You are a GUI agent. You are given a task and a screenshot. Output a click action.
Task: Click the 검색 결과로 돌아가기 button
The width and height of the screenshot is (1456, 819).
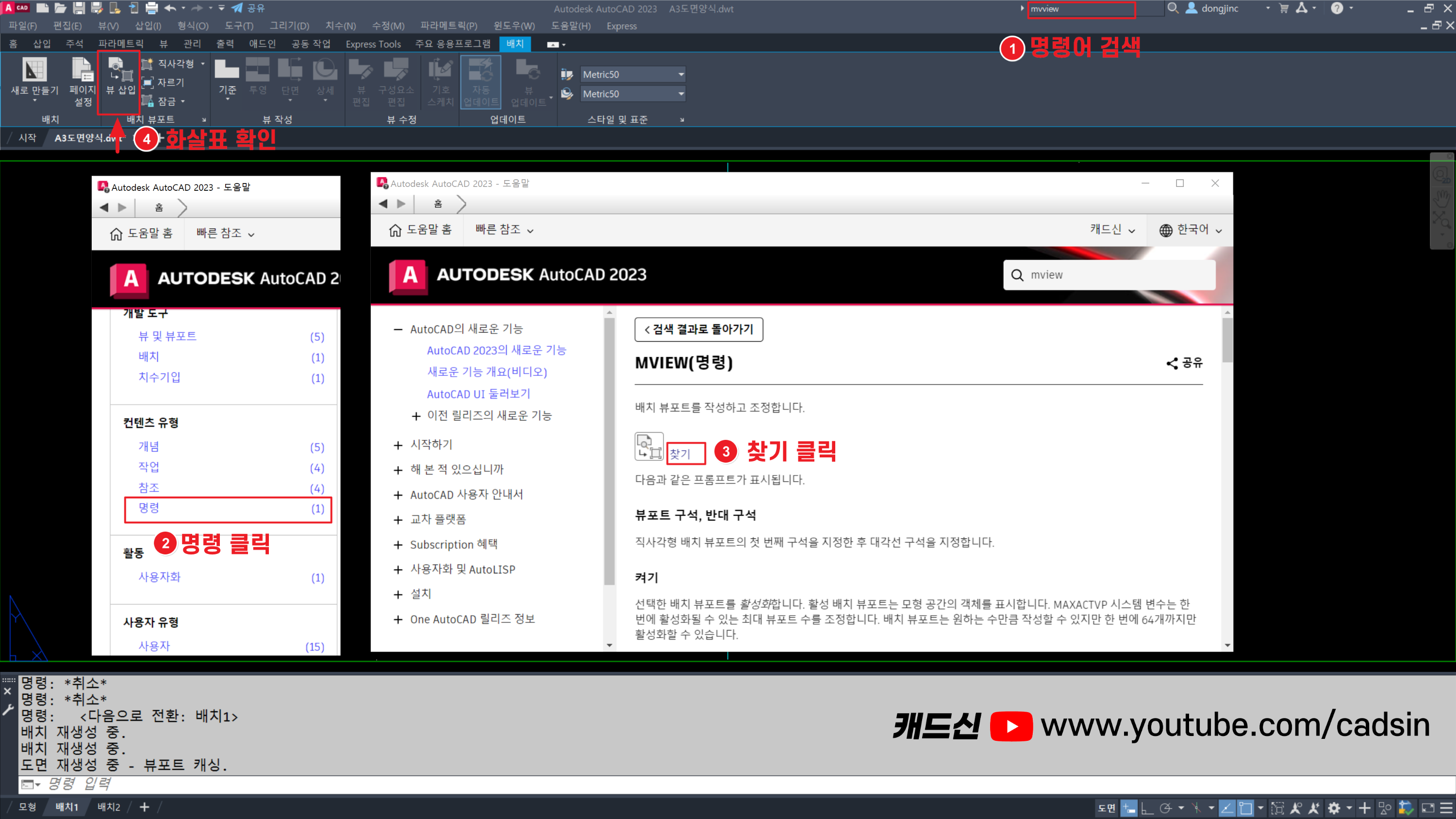[x=698, y=329]
